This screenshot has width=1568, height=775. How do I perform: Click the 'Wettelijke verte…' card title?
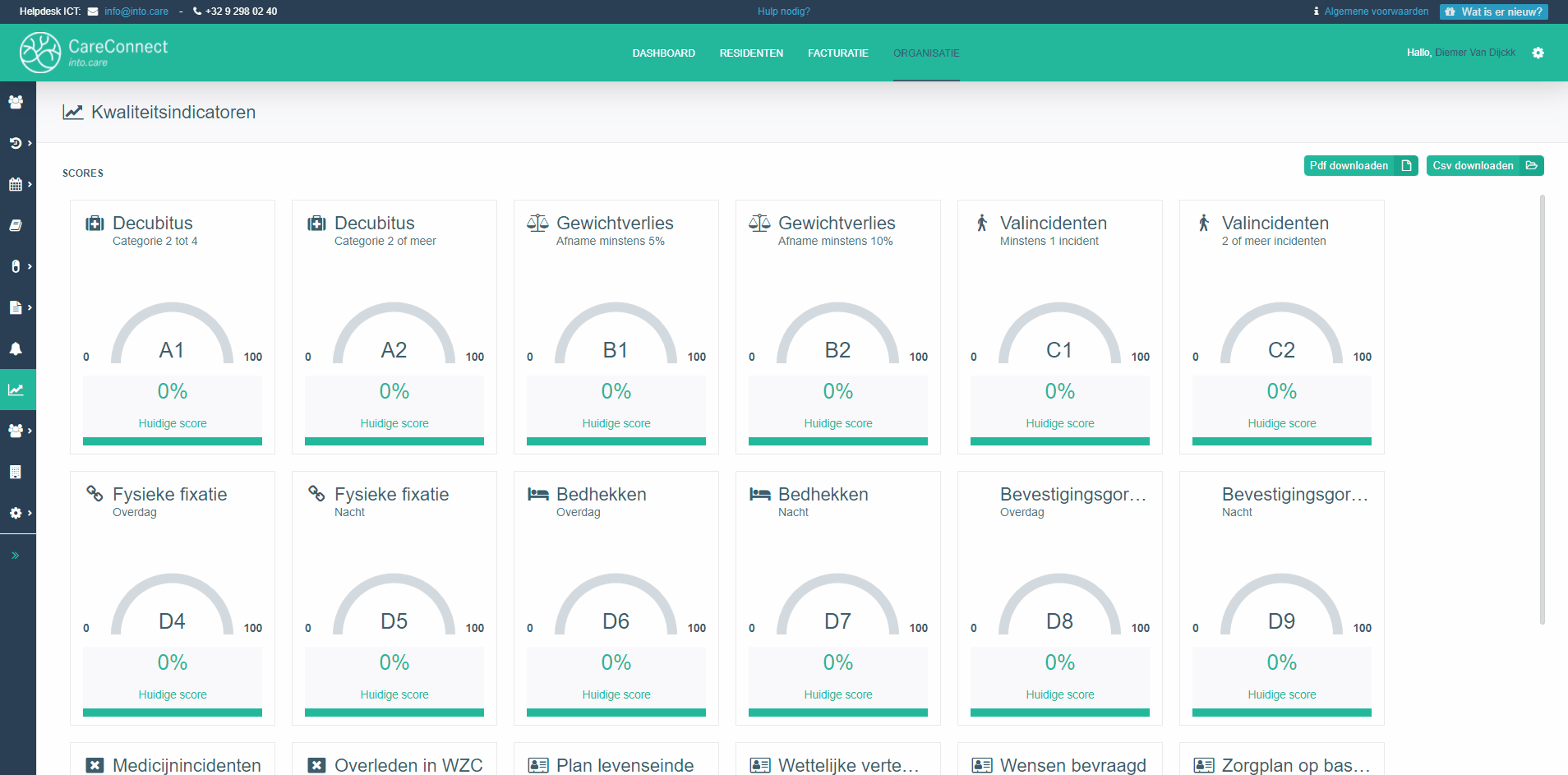pyautogui.click(x=848, y=765)
